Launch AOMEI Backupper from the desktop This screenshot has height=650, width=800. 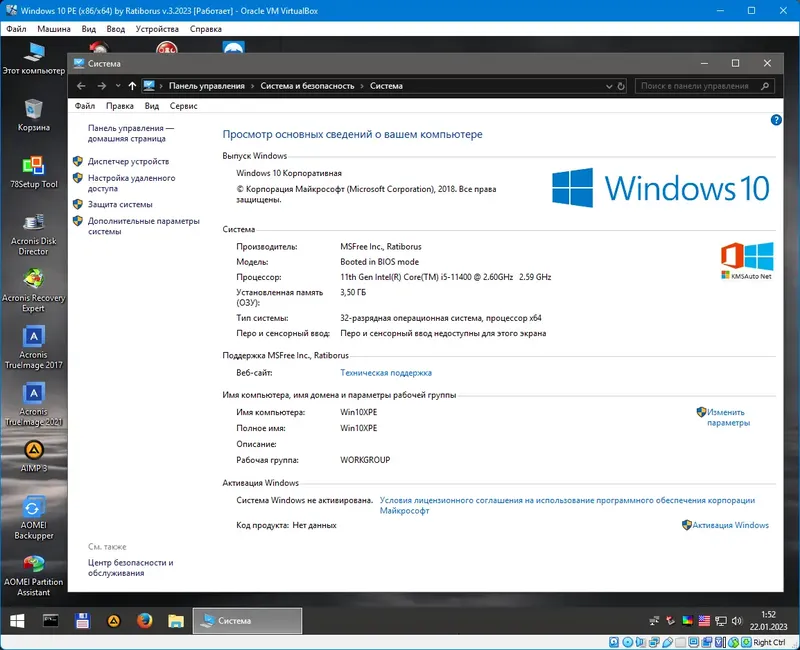click(x=34, y=518)
